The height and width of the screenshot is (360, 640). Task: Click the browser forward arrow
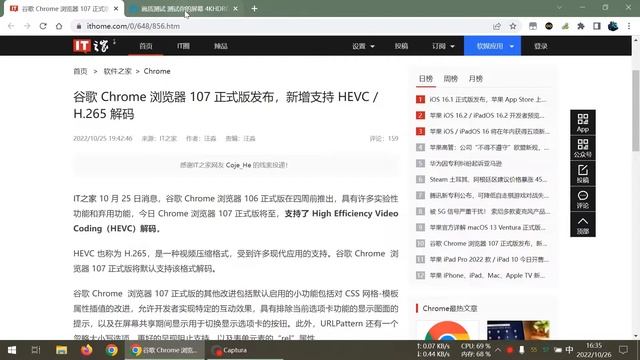(x=27, y=26)
